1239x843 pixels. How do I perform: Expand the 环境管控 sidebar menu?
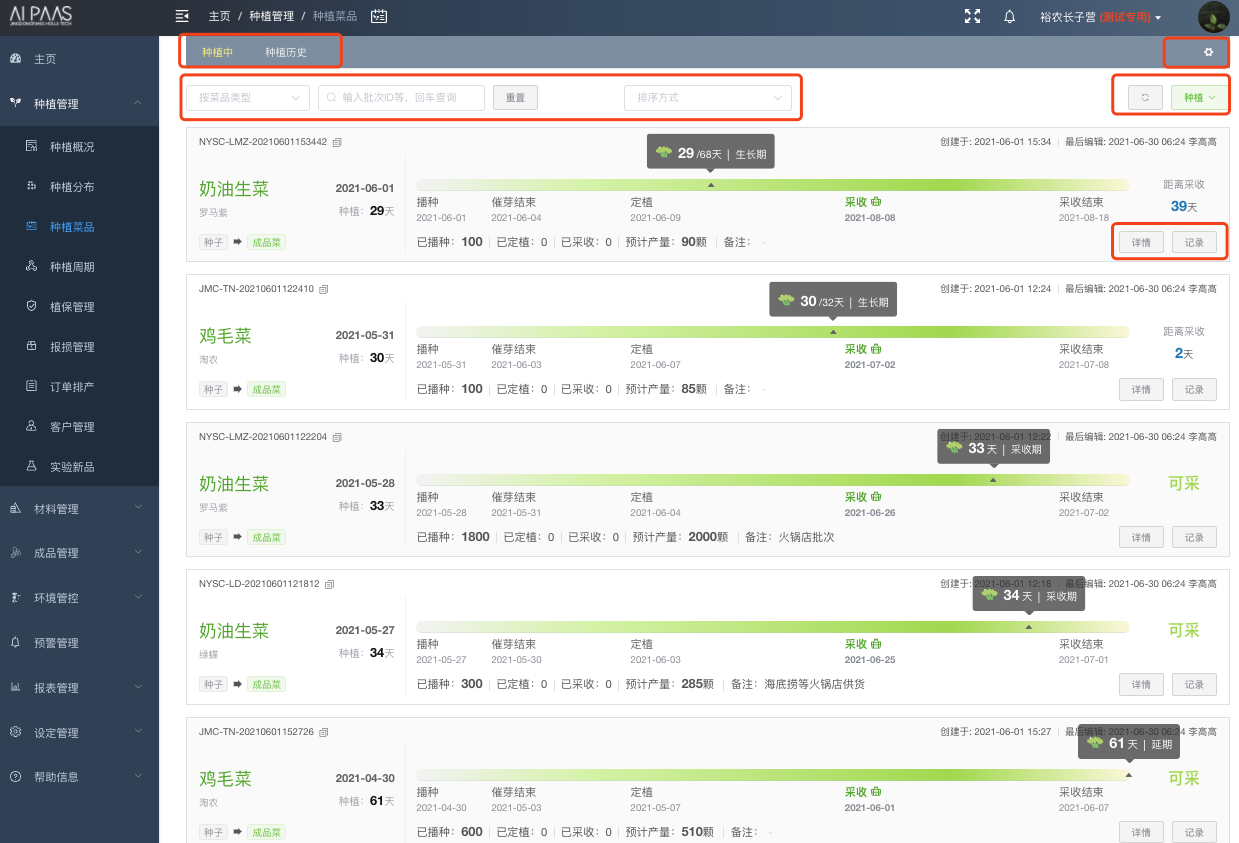(79, 598)
